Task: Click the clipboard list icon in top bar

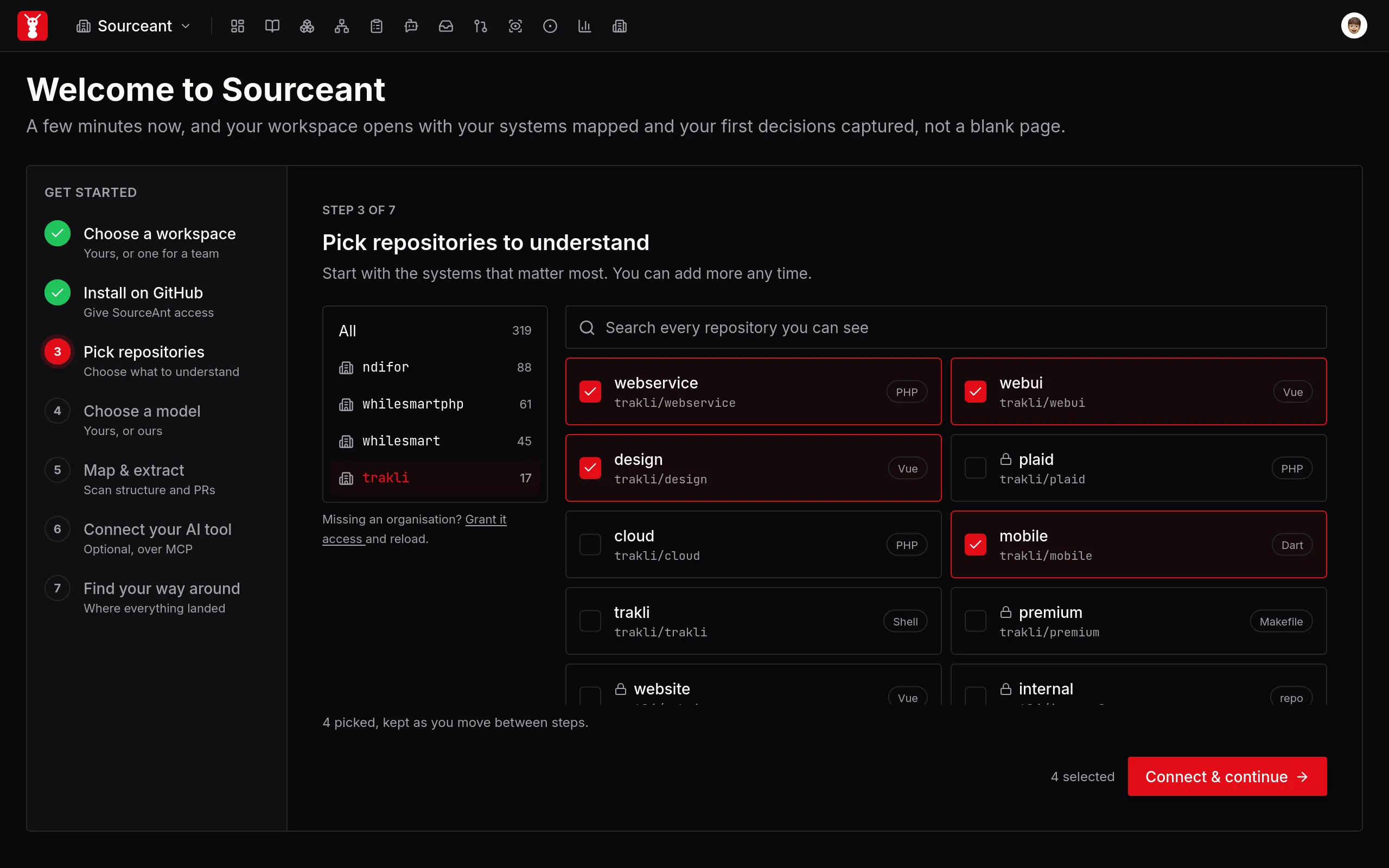Action: [377, 26]
